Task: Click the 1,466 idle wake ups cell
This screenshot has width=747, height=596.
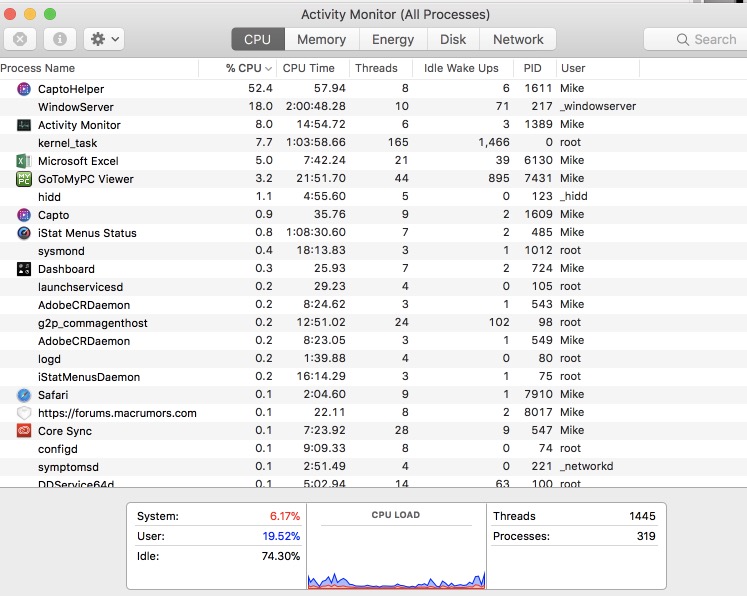Action: click(494, 142)
